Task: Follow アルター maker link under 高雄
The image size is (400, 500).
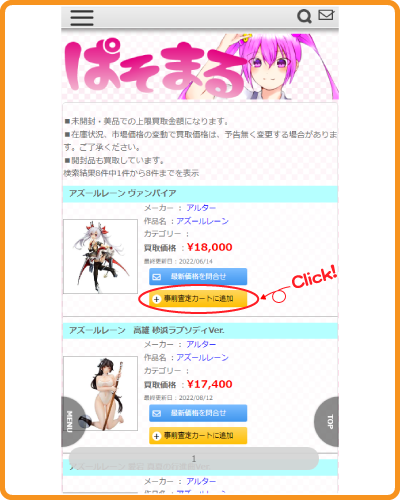Action: click(x=201, y=344)
